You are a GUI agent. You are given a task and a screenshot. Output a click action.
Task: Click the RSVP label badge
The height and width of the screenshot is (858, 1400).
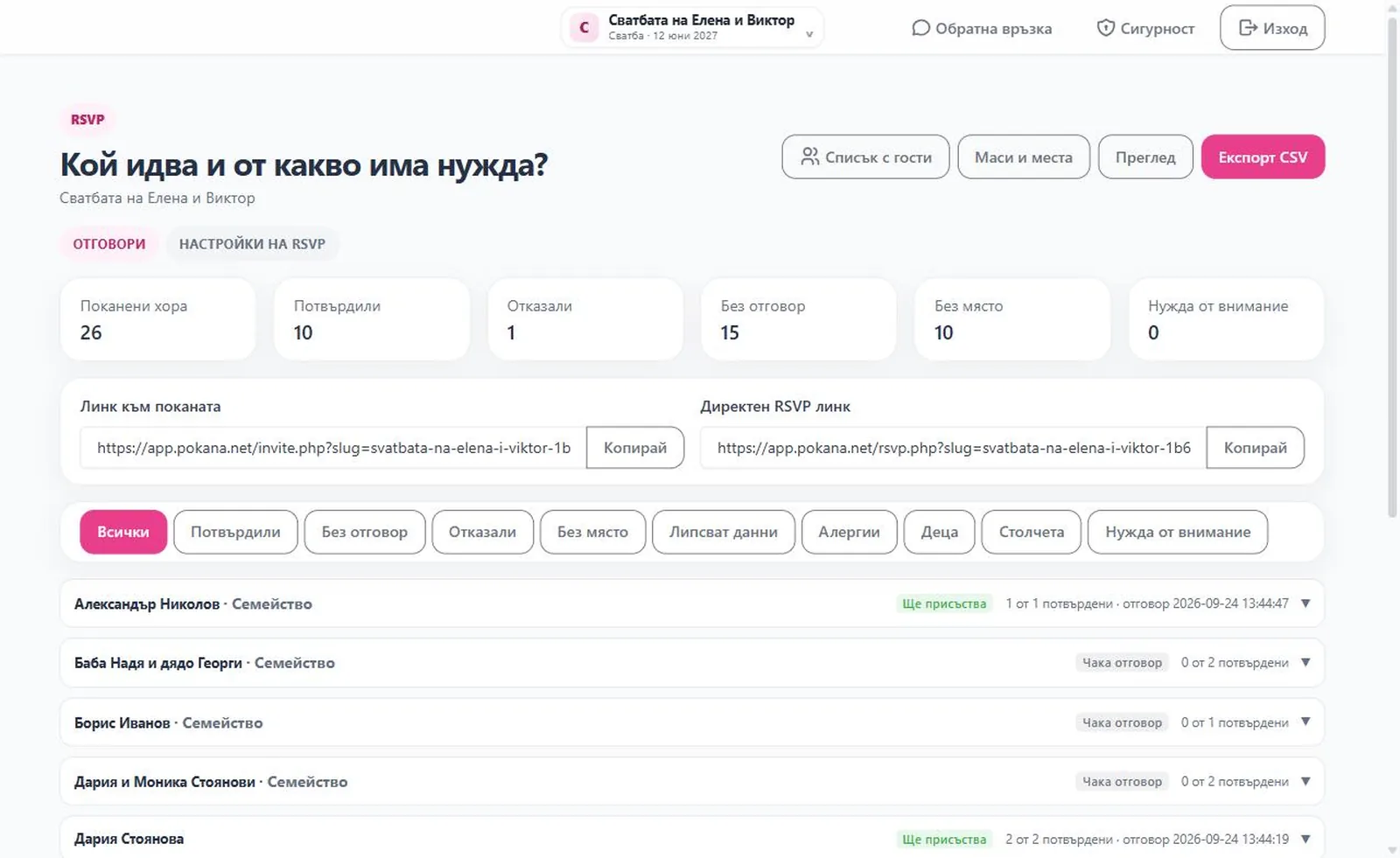click(x=87, y=120)
